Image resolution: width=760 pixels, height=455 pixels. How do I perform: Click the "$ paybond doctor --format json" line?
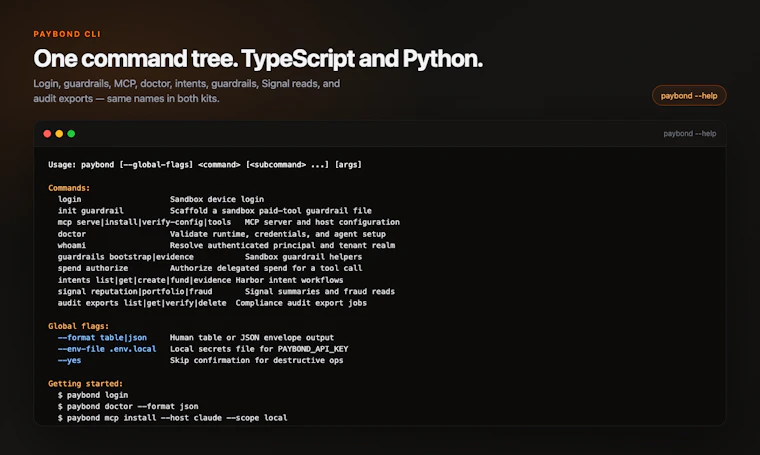pos(128,407)
